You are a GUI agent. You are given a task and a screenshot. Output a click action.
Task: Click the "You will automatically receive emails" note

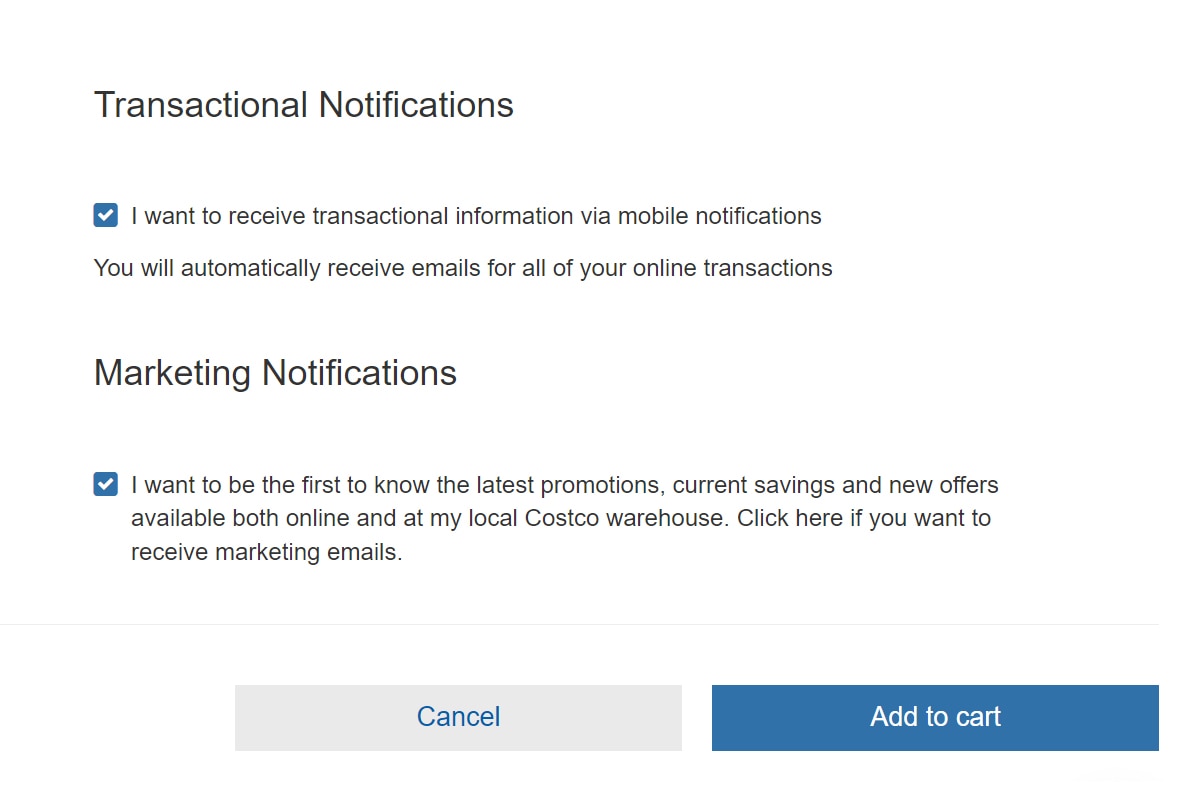pyautogui.click(x=462, y=268)
